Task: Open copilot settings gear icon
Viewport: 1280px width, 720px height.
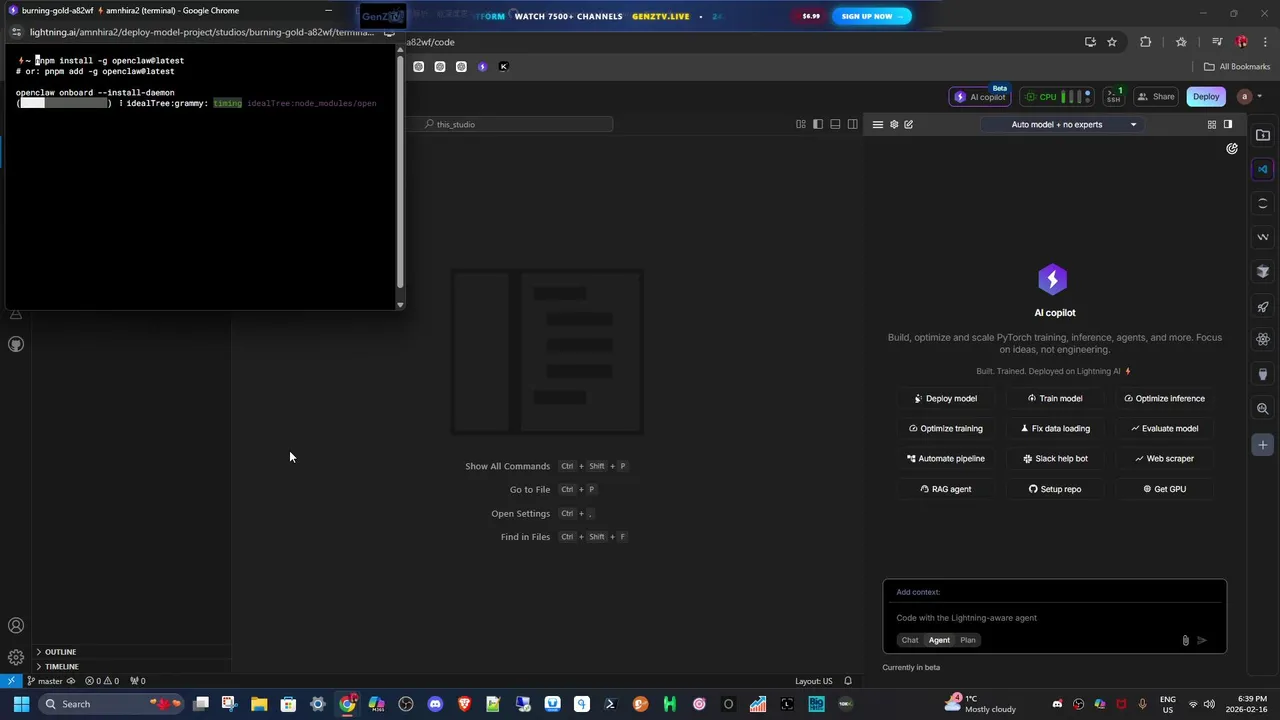Action: 894,124
